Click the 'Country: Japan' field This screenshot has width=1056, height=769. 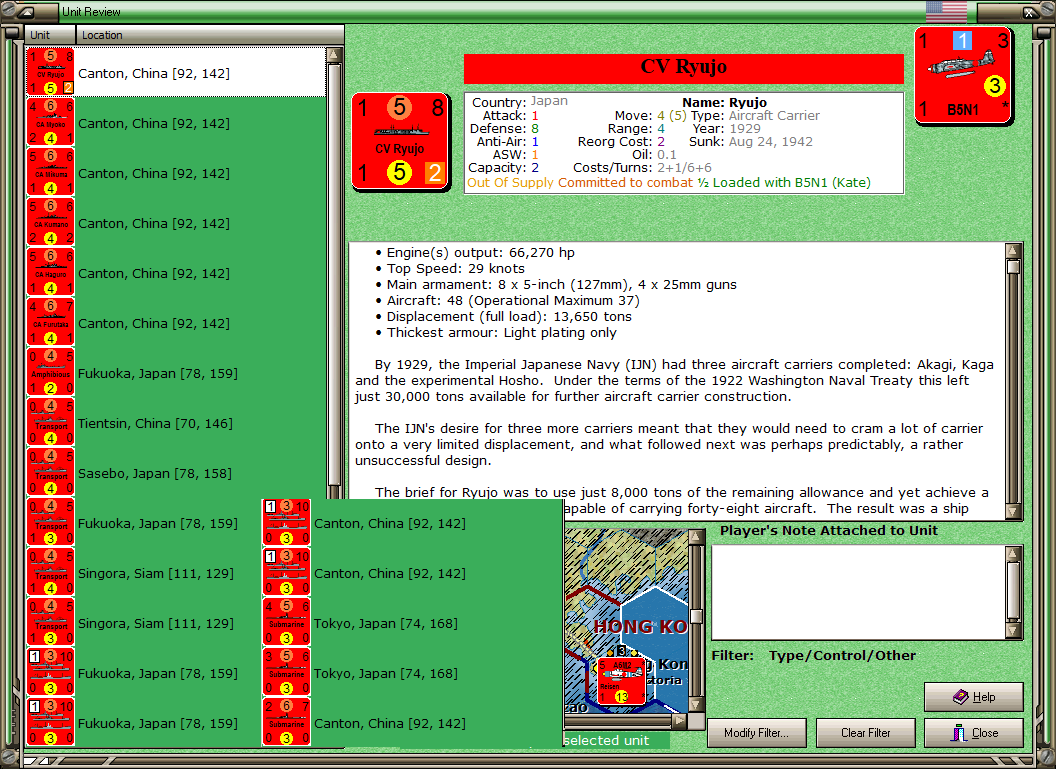click(519, 102)
